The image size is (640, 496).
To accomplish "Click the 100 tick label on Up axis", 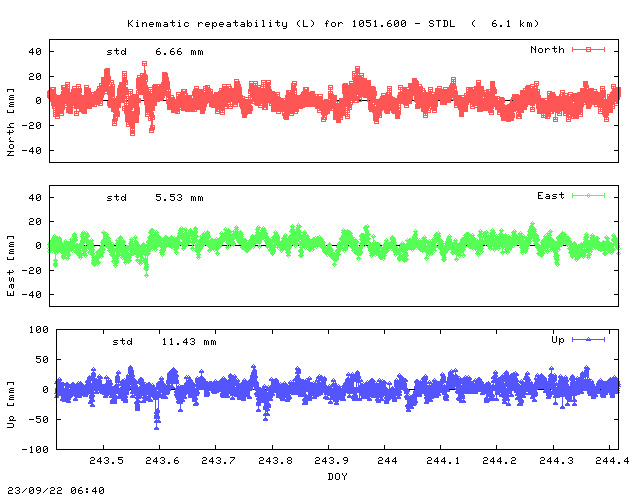I will pos(38,329).
